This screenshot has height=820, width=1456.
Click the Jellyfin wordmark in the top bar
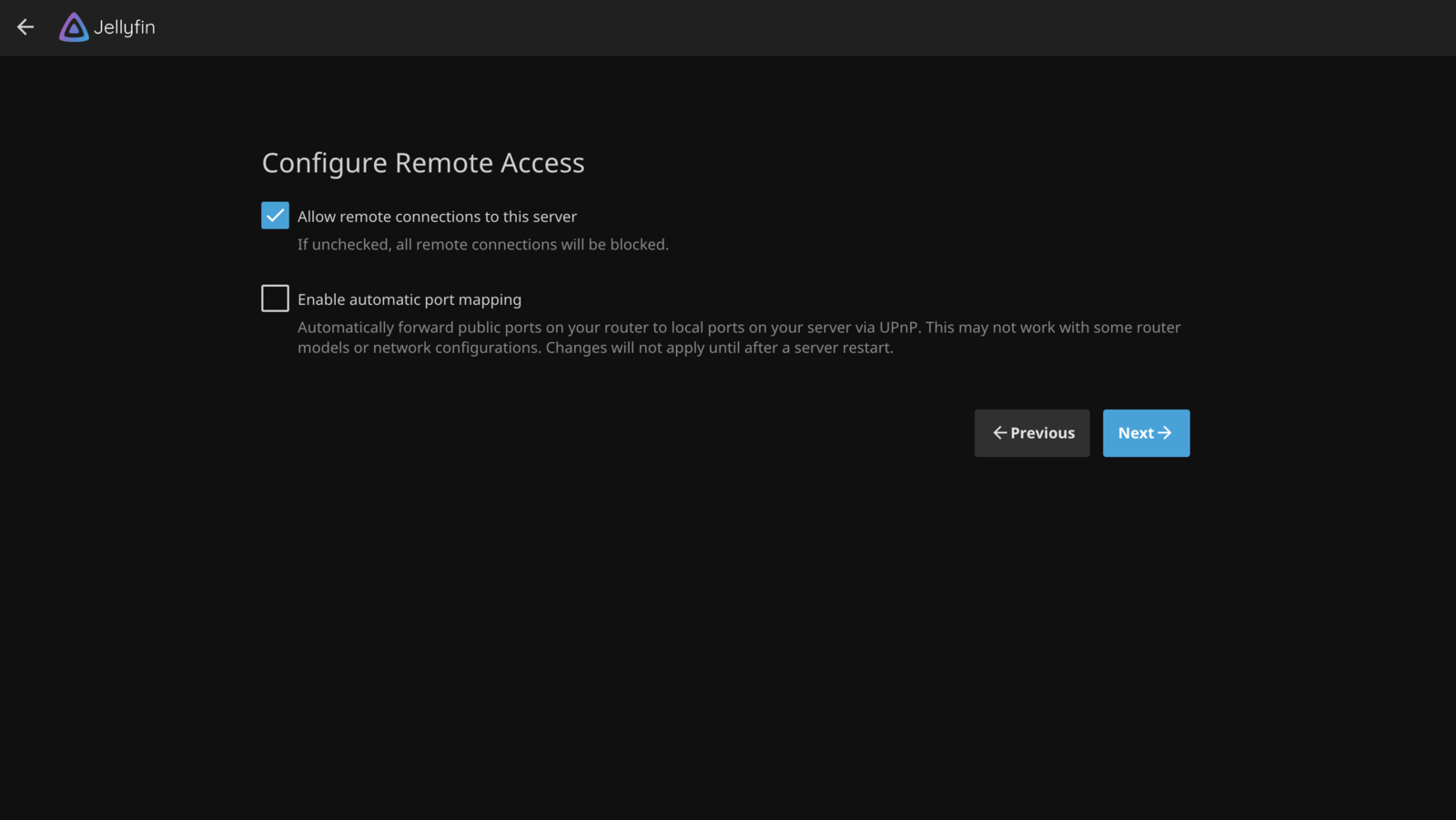[125, 27]
